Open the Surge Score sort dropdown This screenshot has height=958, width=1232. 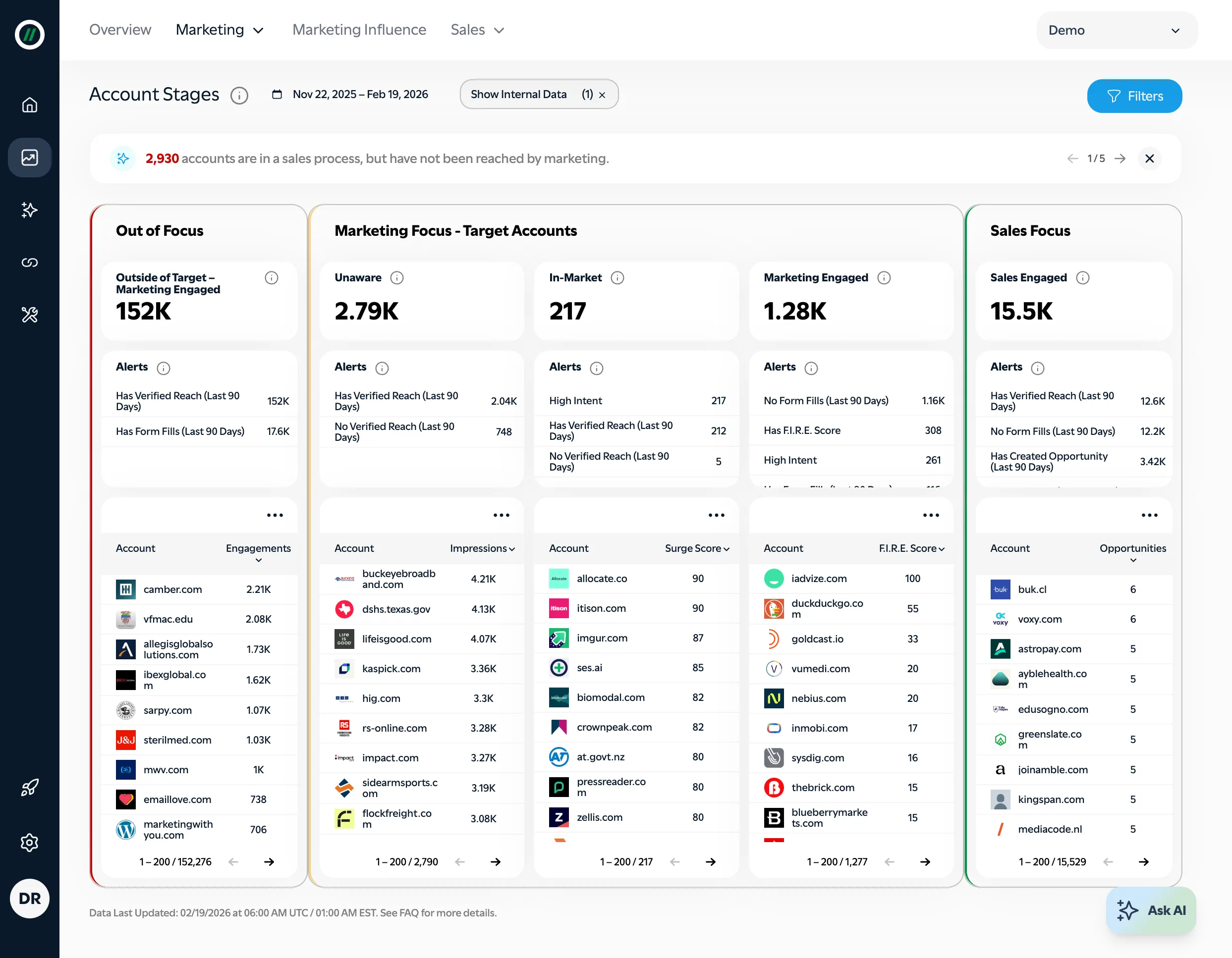click(697, 548)
